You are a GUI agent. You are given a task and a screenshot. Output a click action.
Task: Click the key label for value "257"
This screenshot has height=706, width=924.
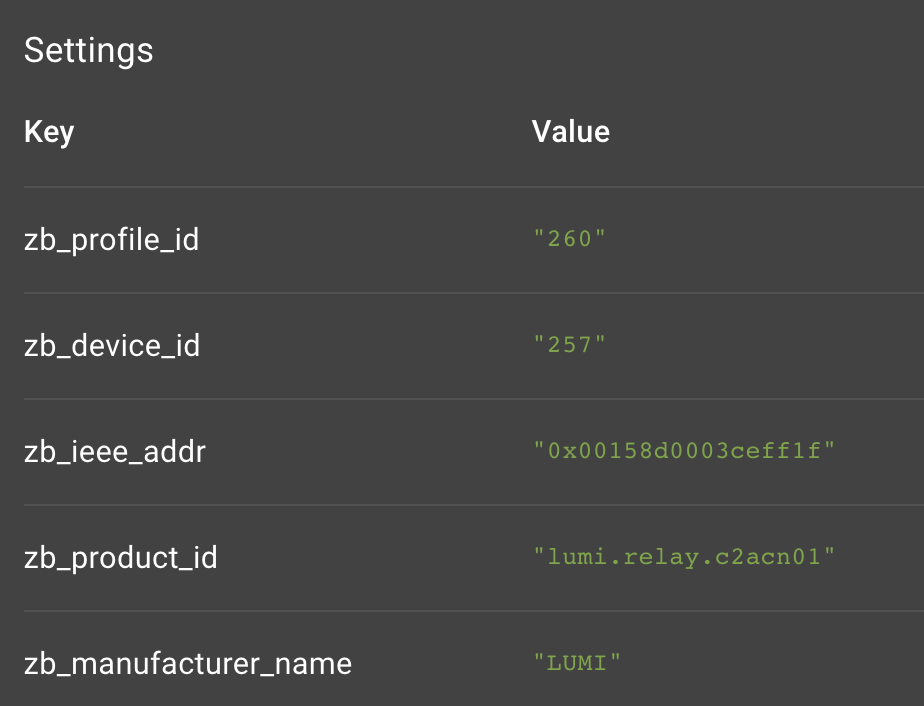coord(112,346)
